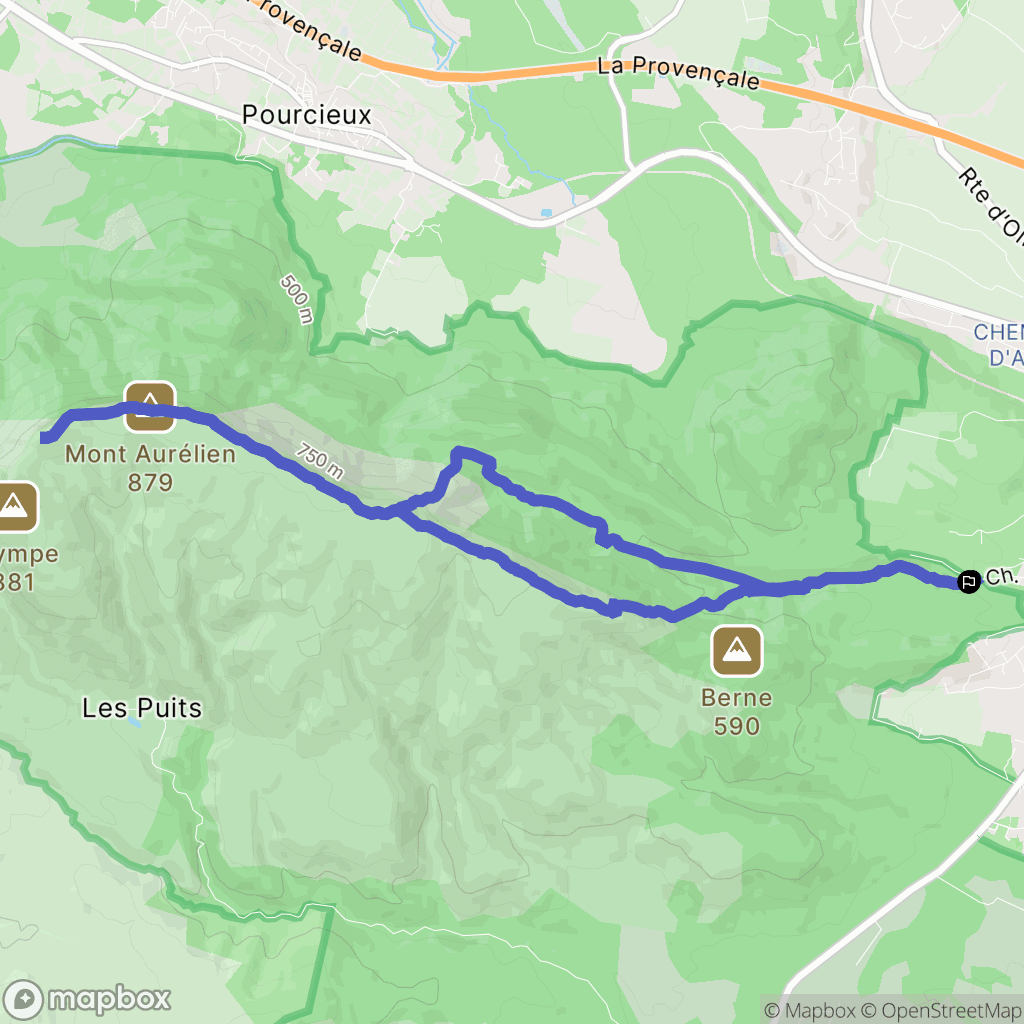Select the Les Puits place label
The image size is (1024, 1024).
click(x=142, y=708)
